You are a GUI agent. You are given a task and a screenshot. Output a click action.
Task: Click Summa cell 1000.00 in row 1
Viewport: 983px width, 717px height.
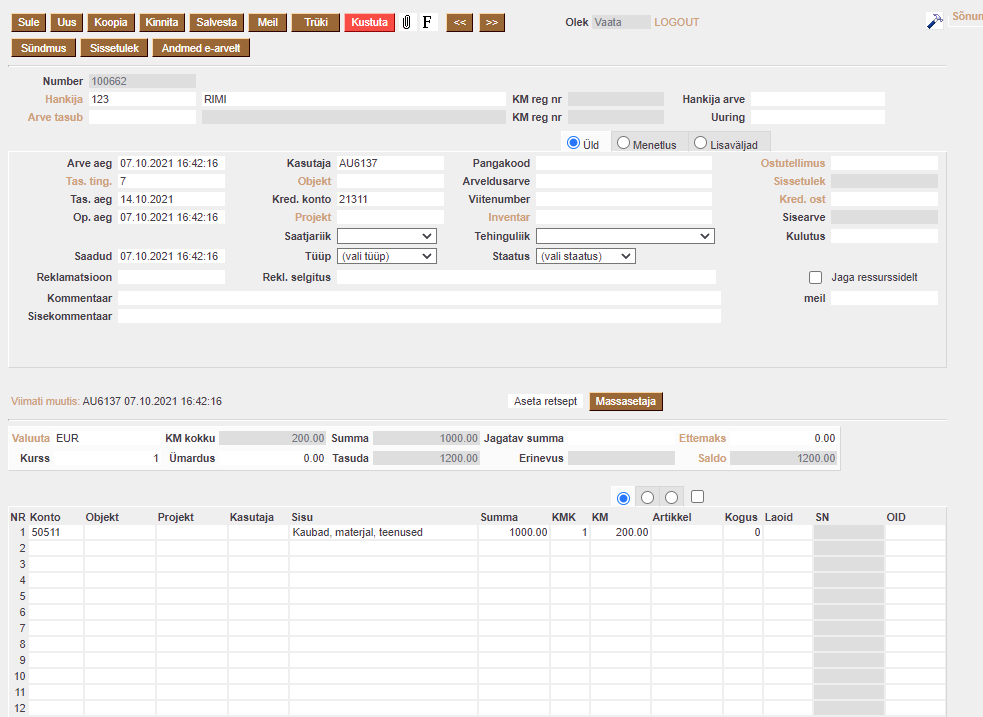pos(514,532)
